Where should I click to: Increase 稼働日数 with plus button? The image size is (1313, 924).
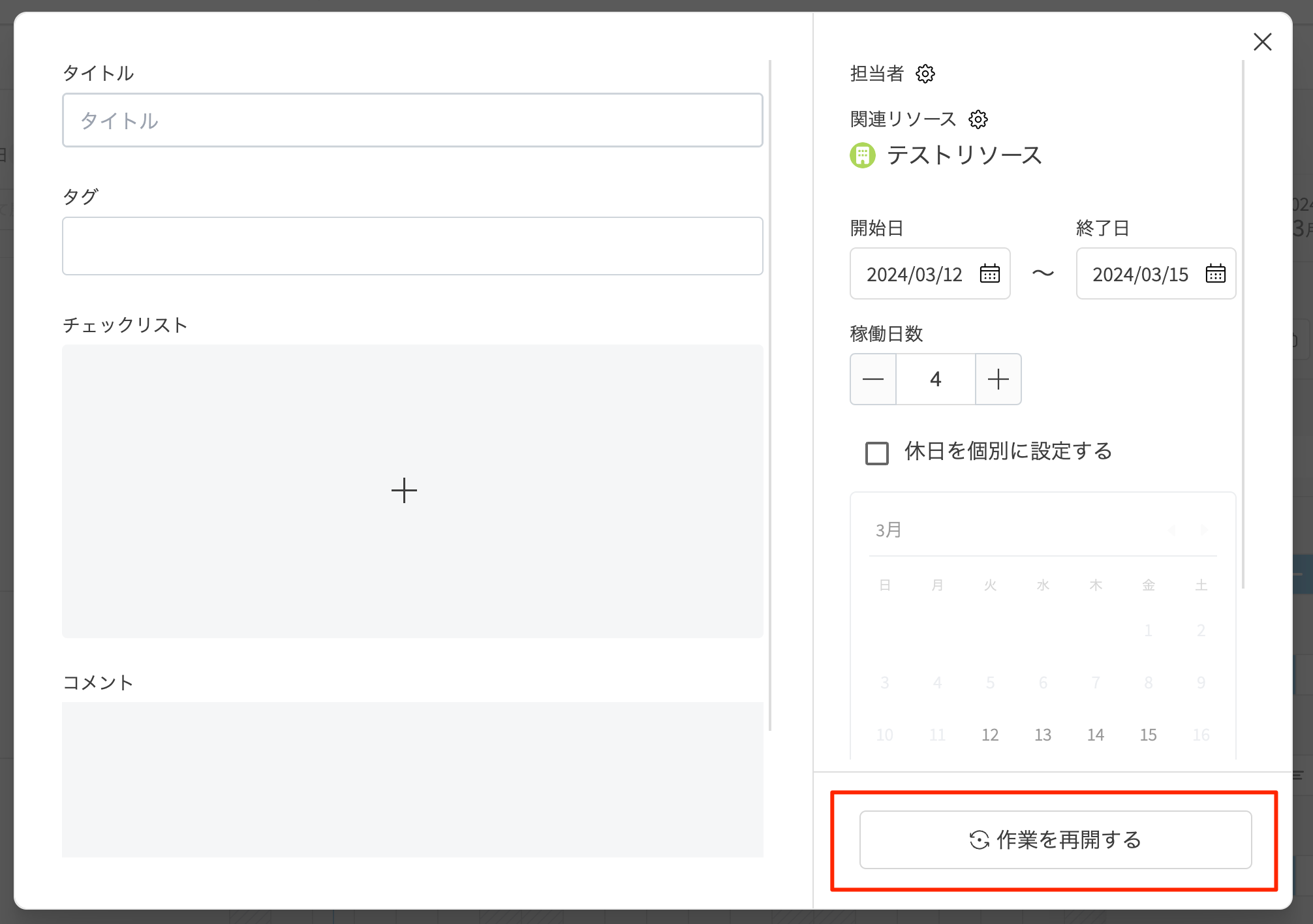coord(998,379)
